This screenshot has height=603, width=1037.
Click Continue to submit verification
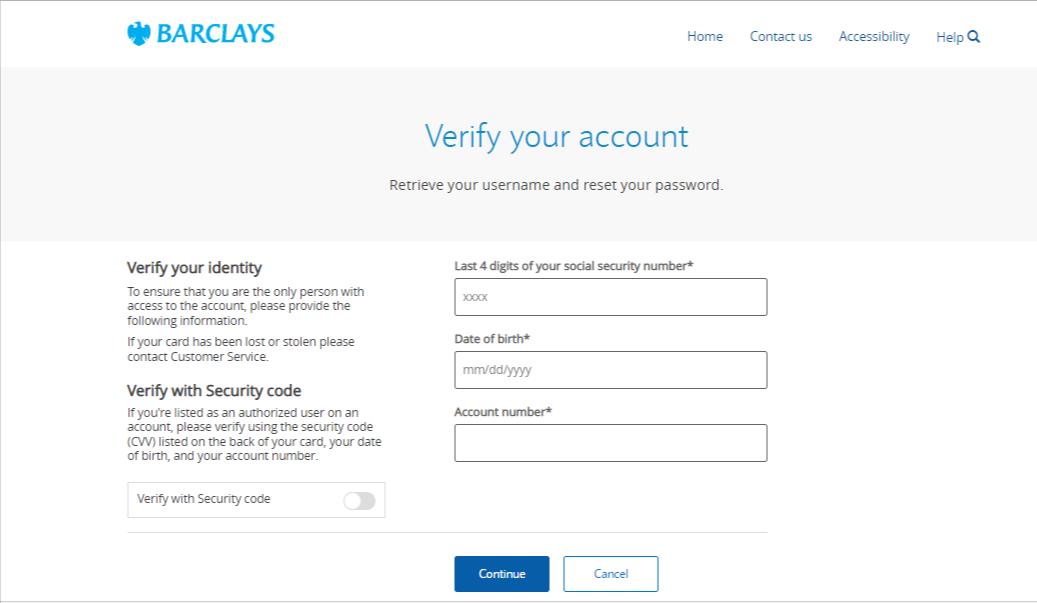[x=501, y=573]
